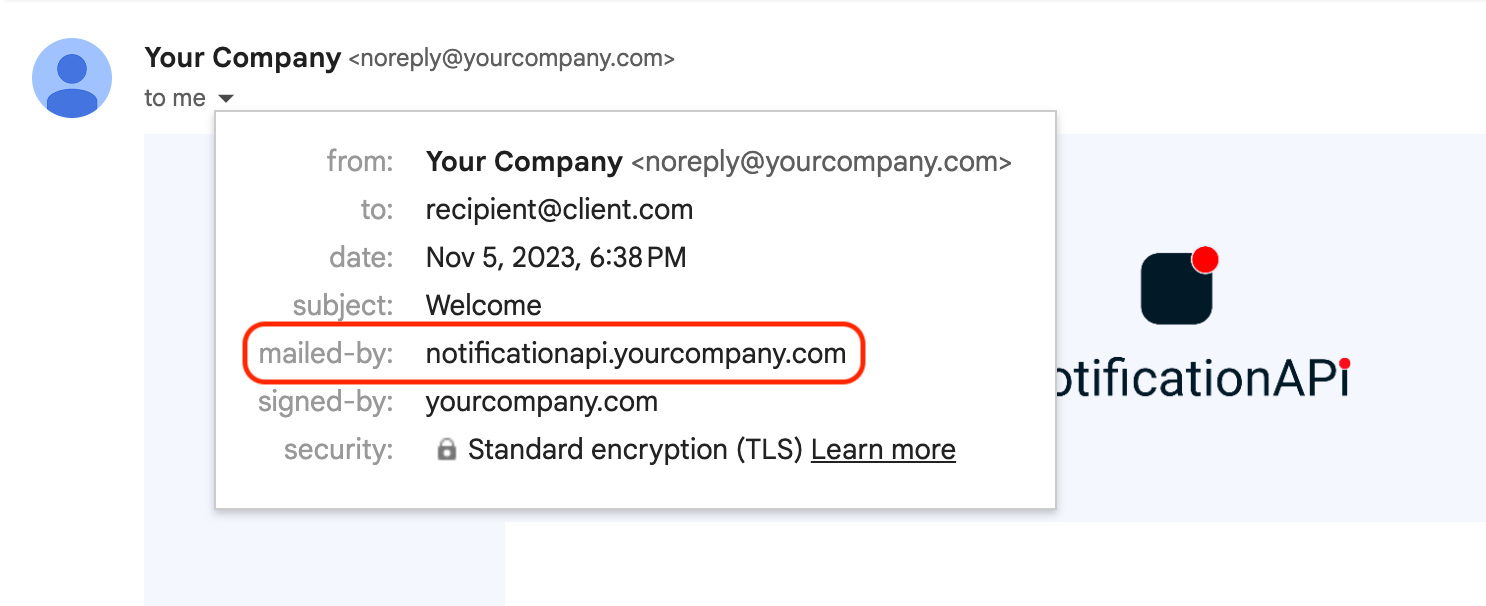1486x606 pixels.
Task: Click the red notification dot on the logo
Action: tap(1205, 260)
